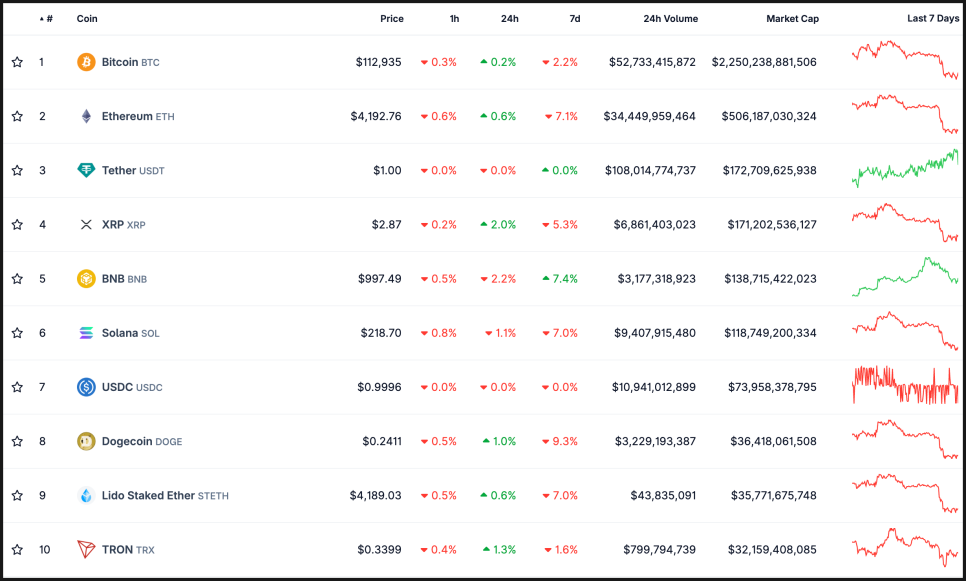Open the USDC coin page link

132,388
